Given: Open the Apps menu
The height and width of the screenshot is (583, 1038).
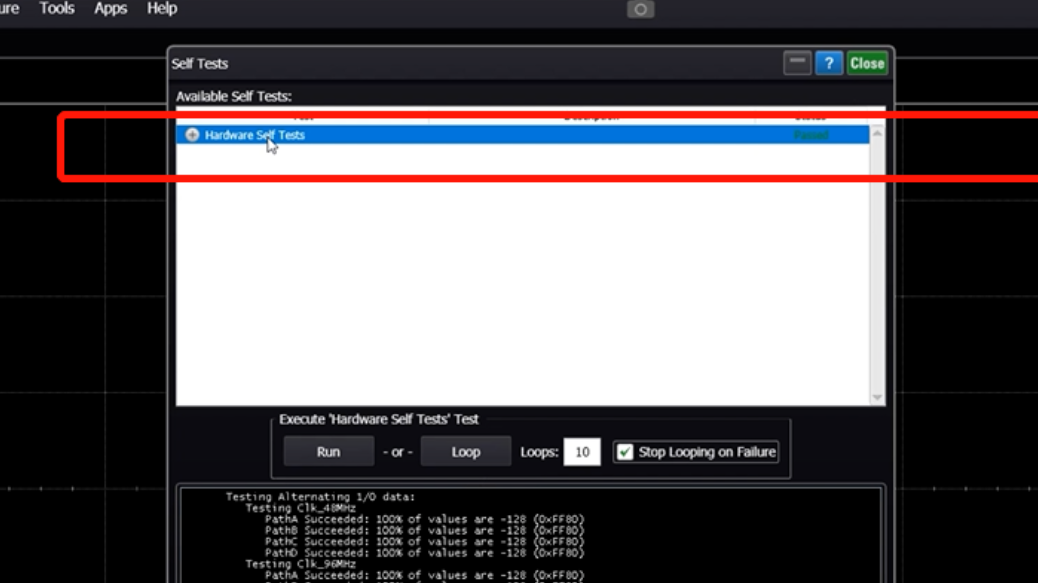Looking at the screenshot, I should click(110, 9).
